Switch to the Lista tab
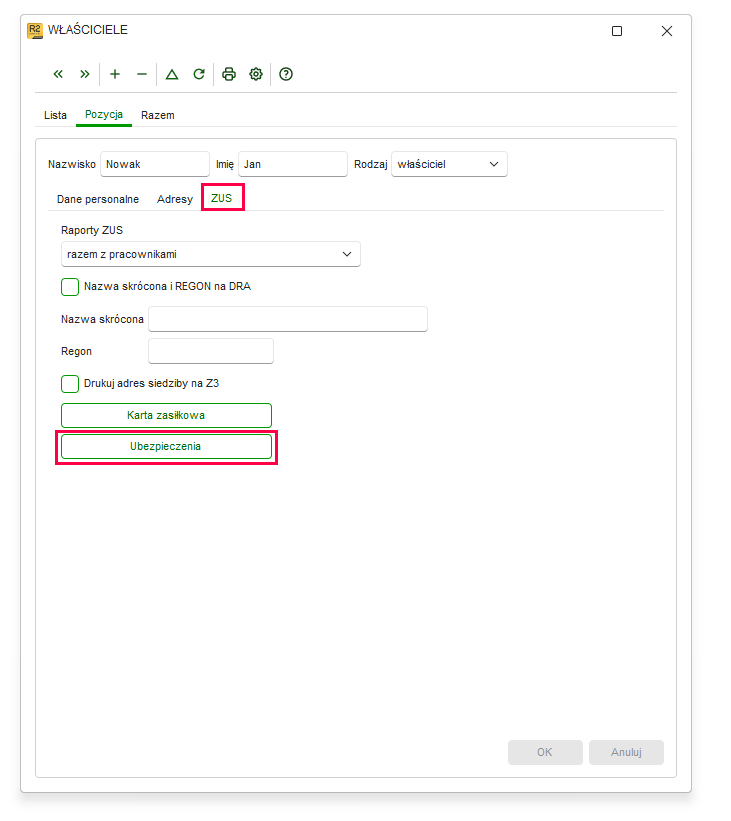This screenshot has width=731, height=821. [x=55, y=115]
